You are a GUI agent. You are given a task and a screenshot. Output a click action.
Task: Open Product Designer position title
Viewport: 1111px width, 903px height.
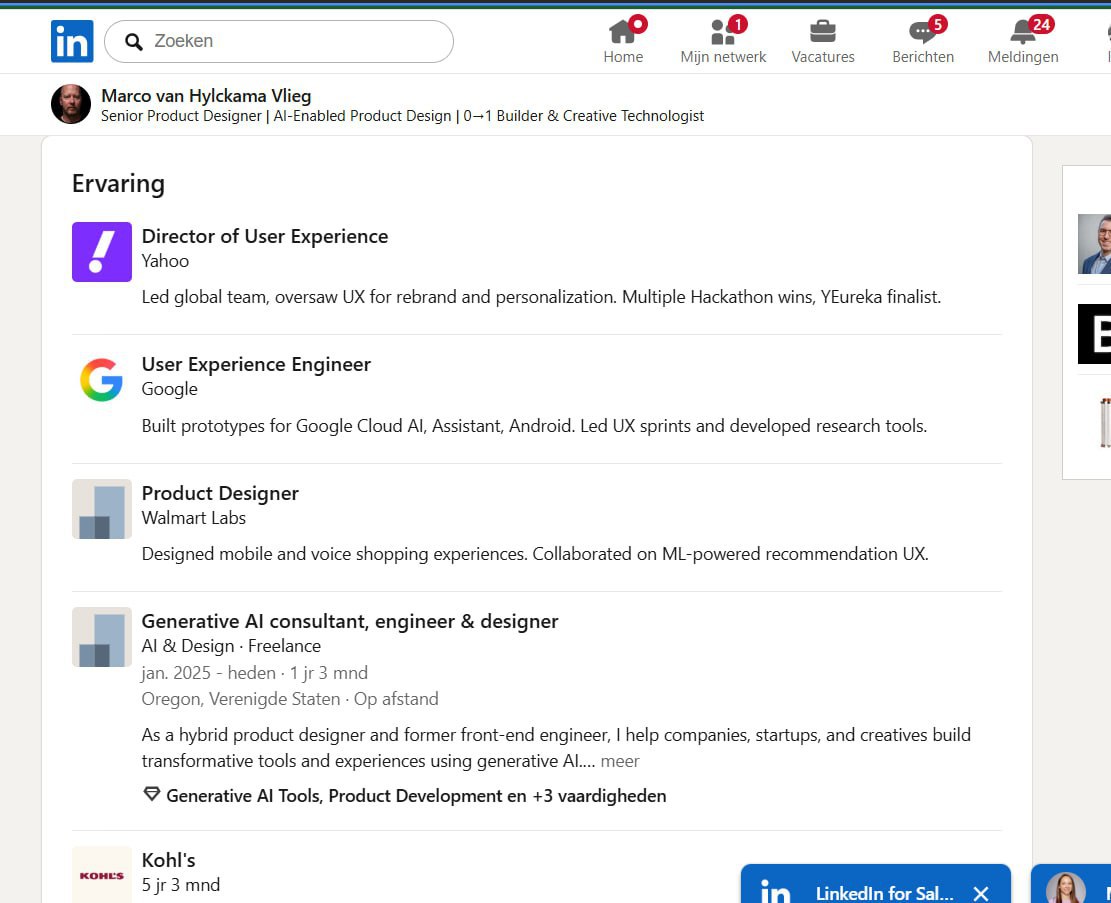[220, 493]
